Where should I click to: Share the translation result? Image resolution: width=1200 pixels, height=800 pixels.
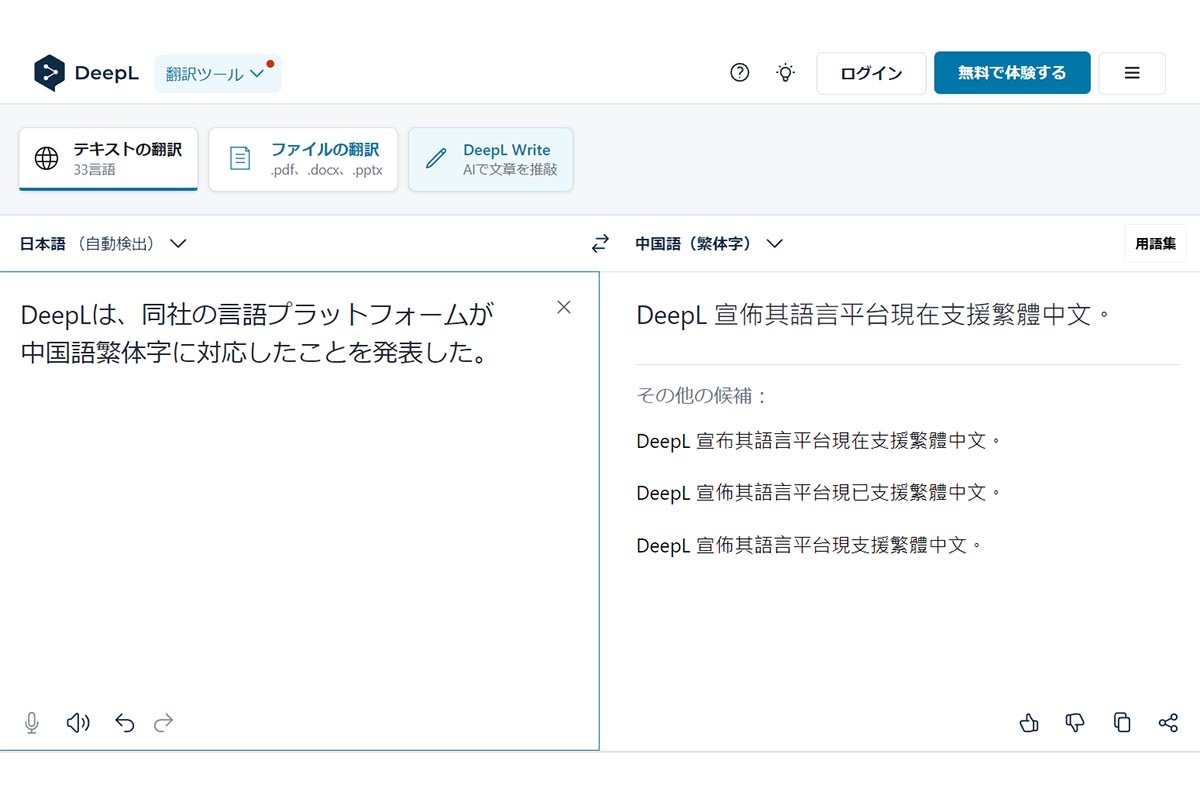pos(1167,722)
